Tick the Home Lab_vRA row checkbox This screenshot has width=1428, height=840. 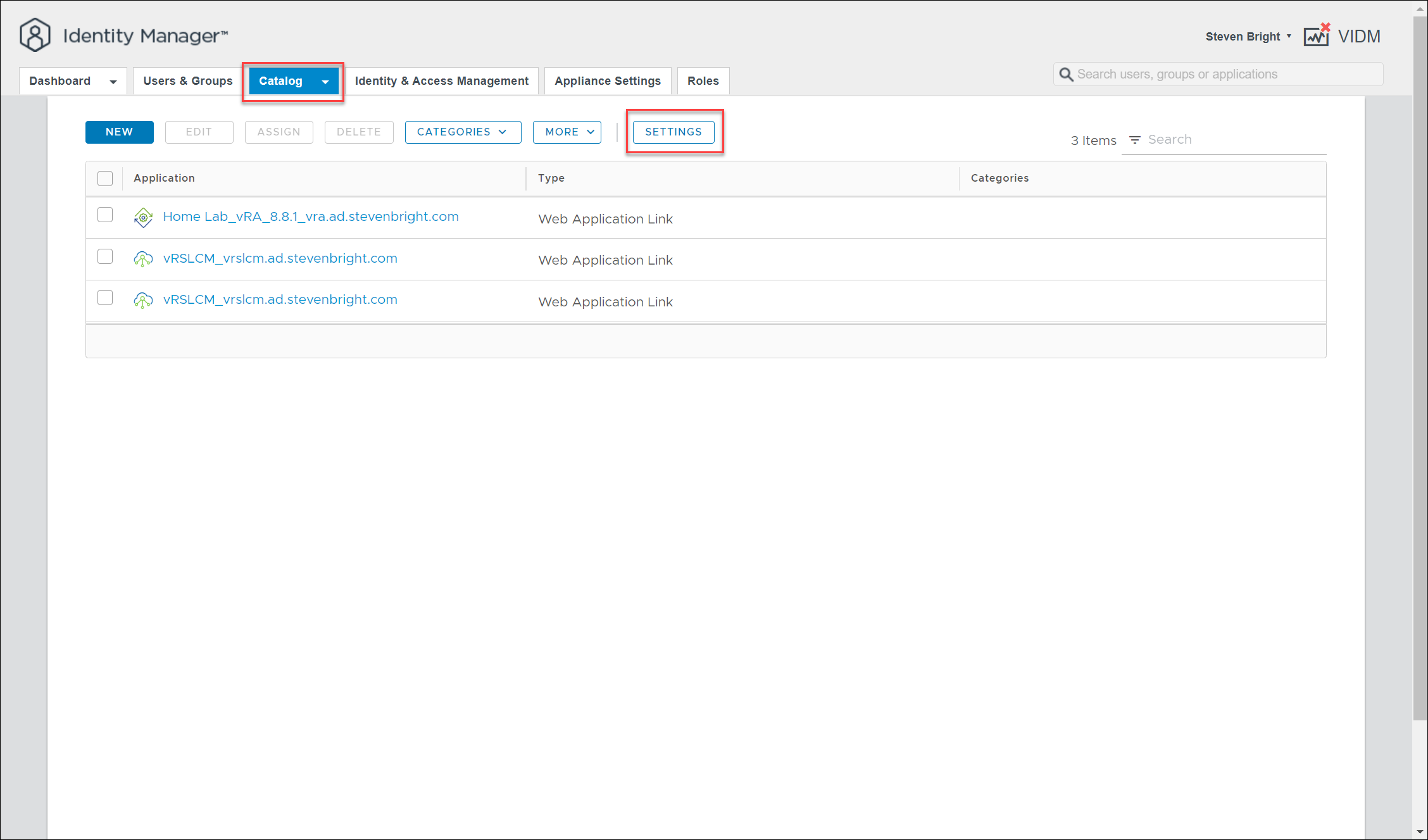(x=105, y=215)
